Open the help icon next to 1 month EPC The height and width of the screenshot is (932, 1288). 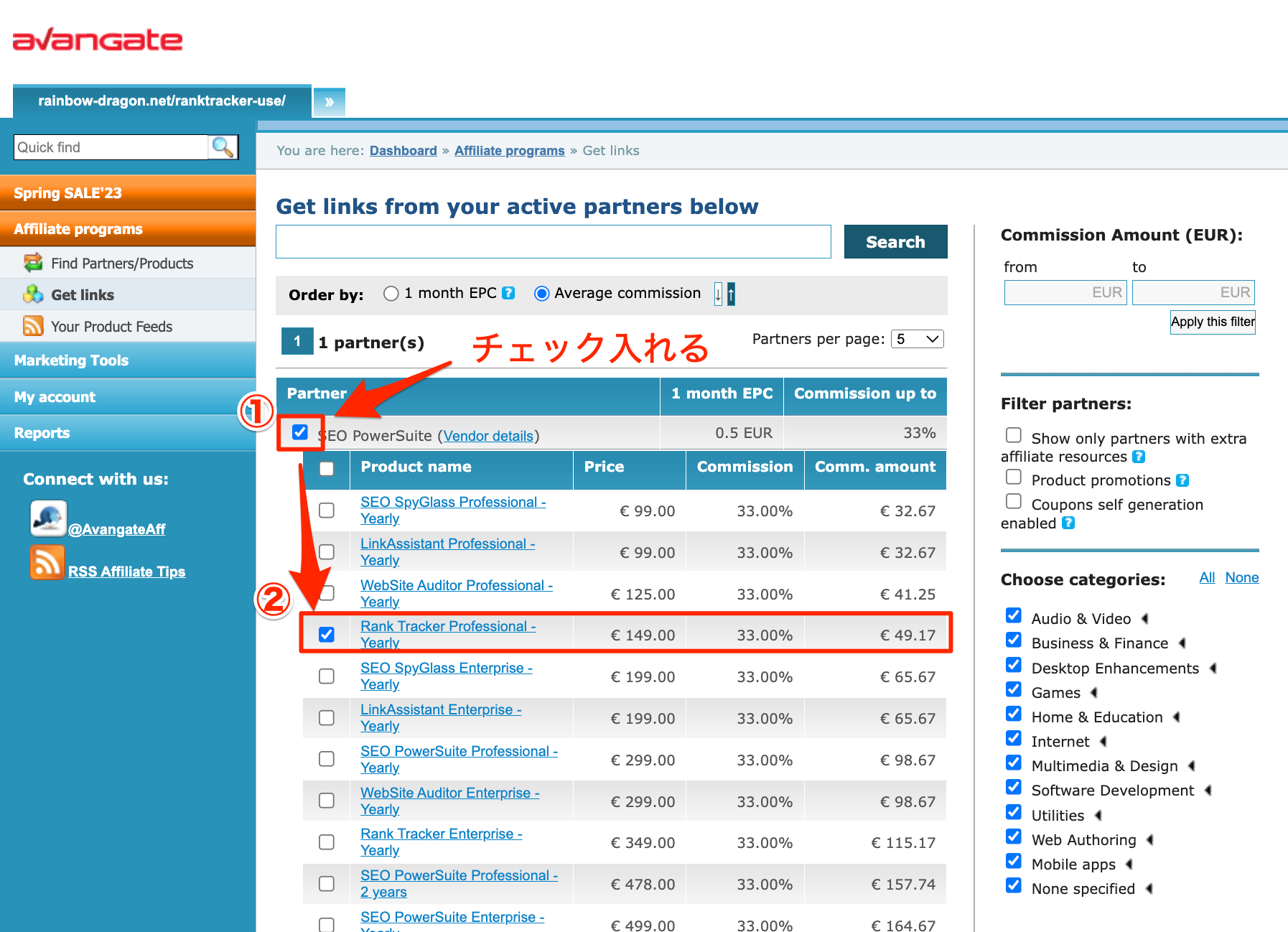pos(508,293)
